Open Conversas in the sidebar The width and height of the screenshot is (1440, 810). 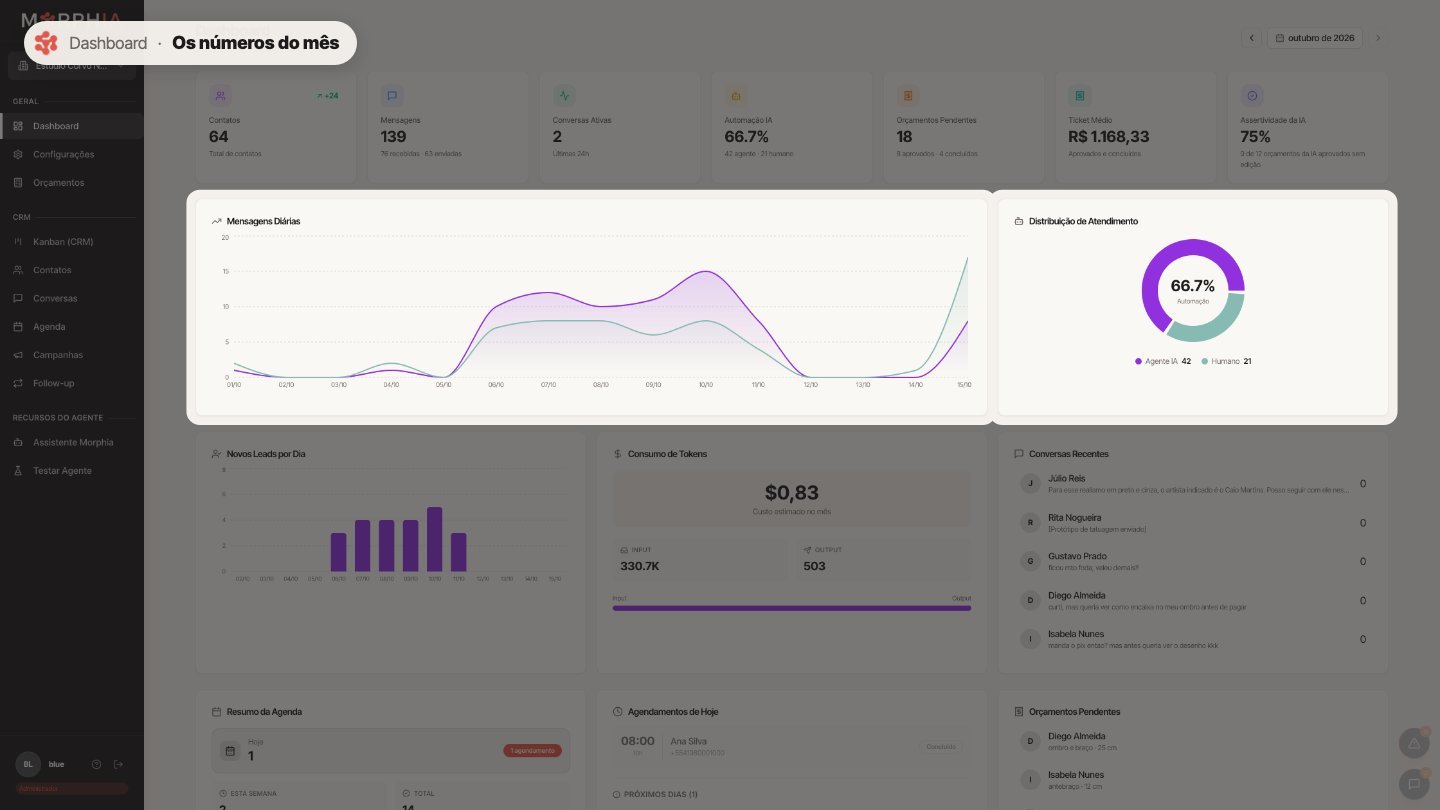pos(71,298)
